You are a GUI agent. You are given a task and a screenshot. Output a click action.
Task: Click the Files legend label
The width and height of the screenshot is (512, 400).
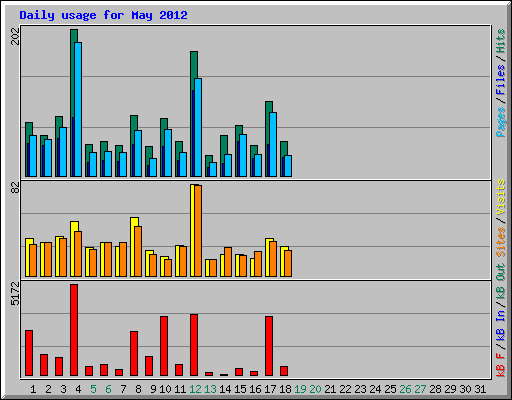pos(501,80)
